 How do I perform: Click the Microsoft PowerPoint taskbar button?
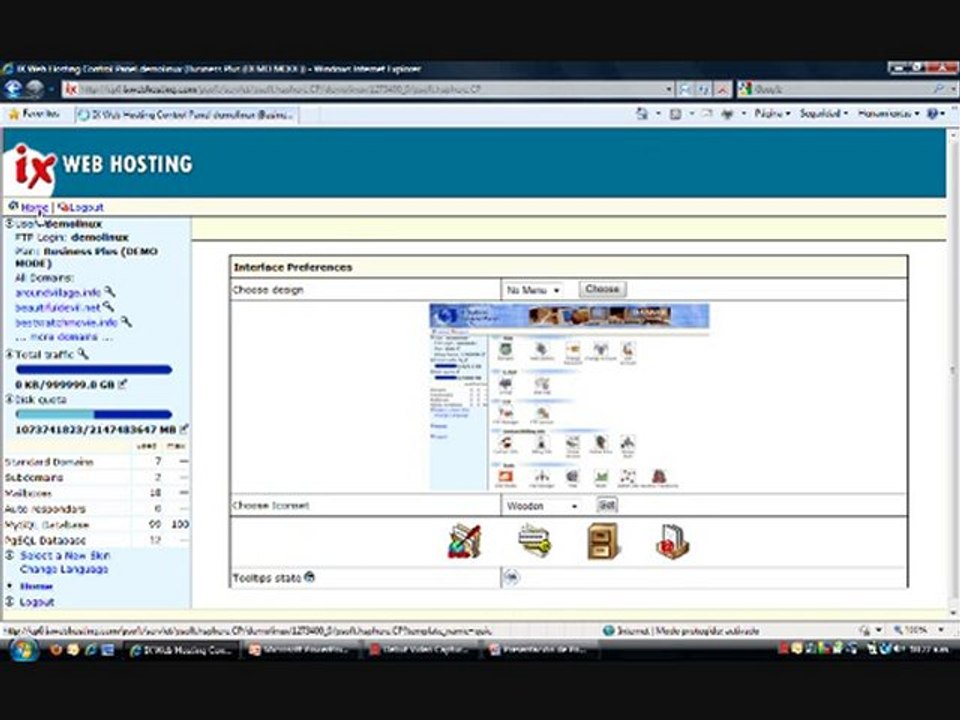coord(300,650)
